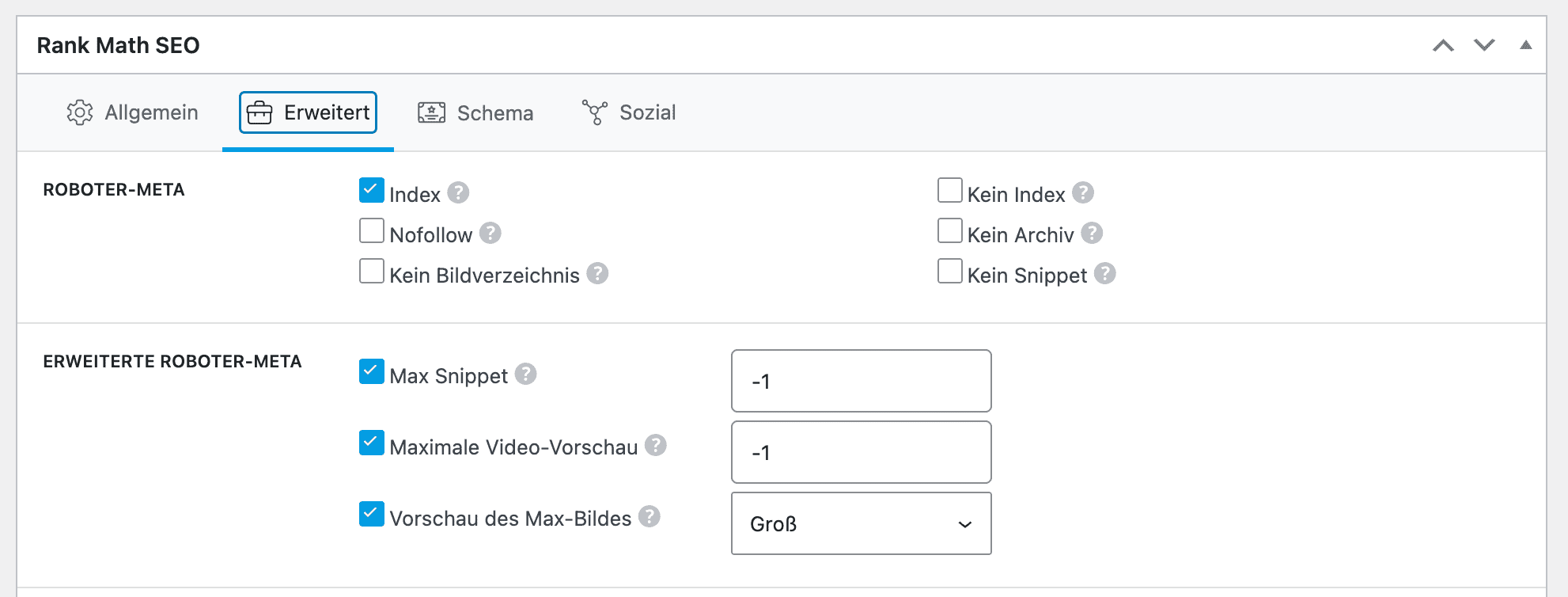The image size is (1568, 597).
Task: Enable the Nofollow checkbox
Action: click(372, 230)
